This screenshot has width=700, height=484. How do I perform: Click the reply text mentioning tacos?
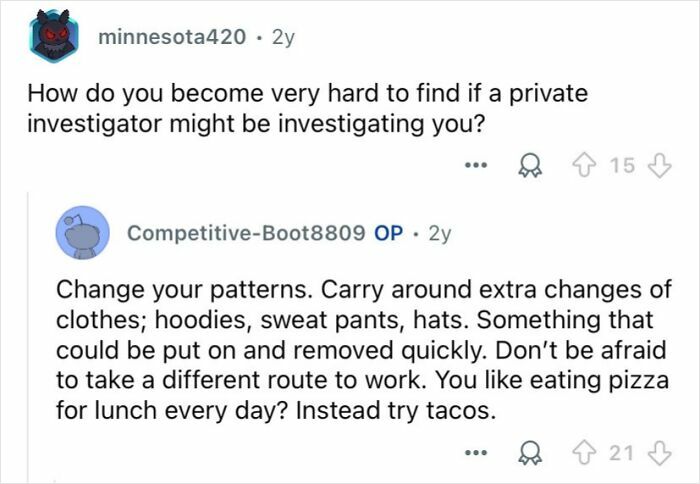[x=363, y=350]
